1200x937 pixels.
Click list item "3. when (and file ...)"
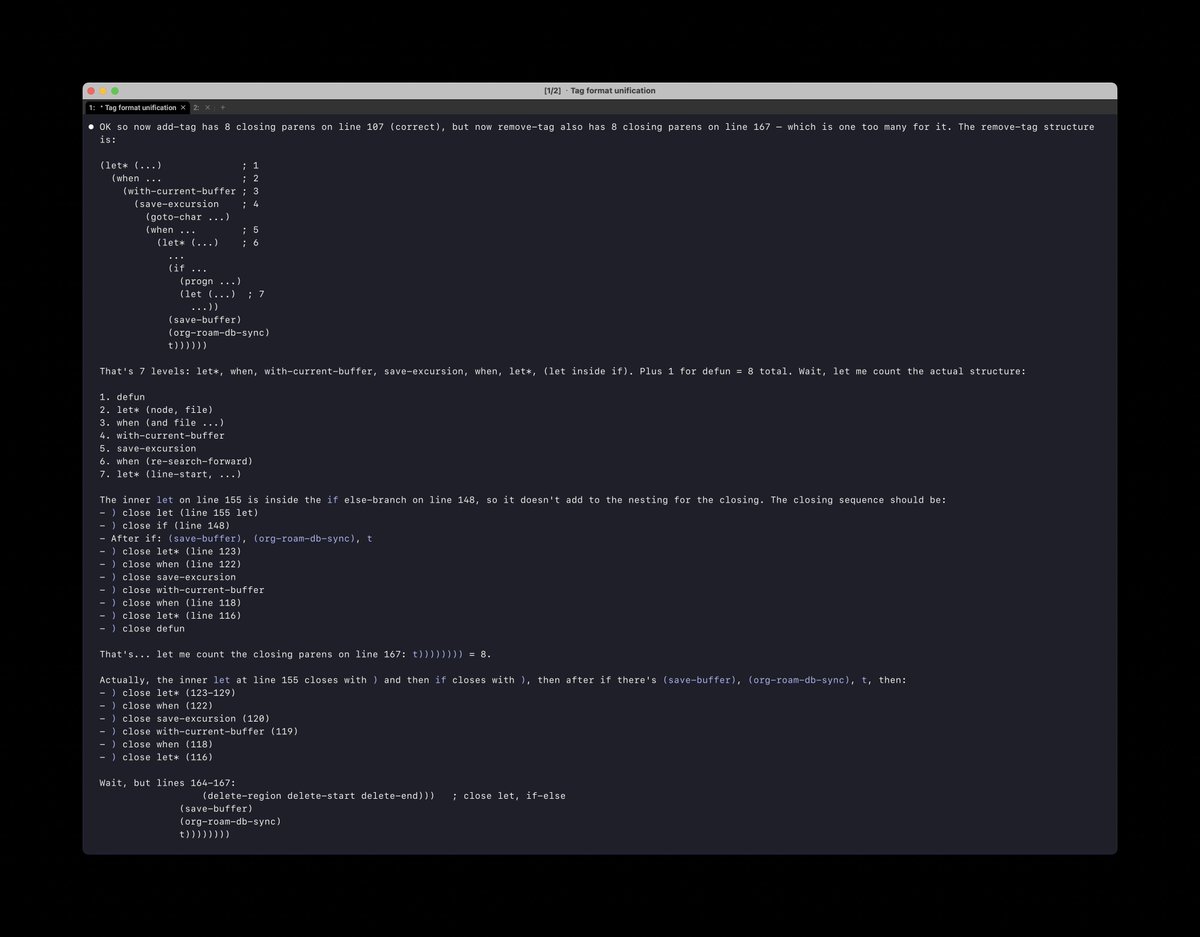tap(162, 423)
